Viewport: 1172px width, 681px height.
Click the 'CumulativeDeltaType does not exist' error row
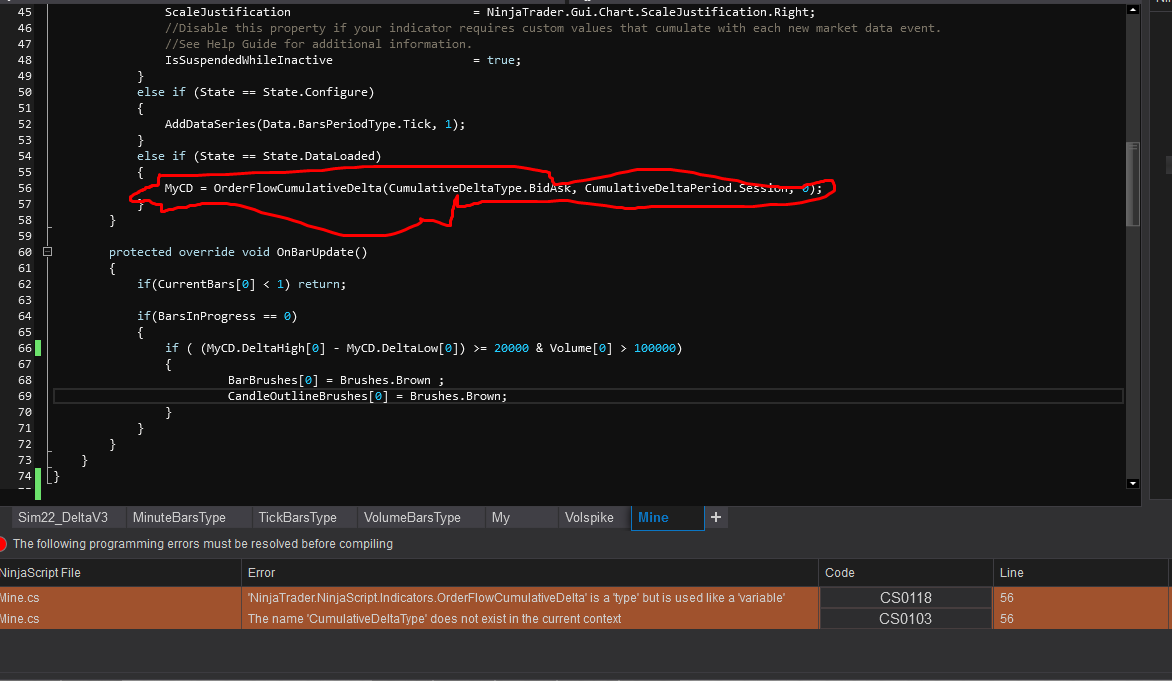434,618
